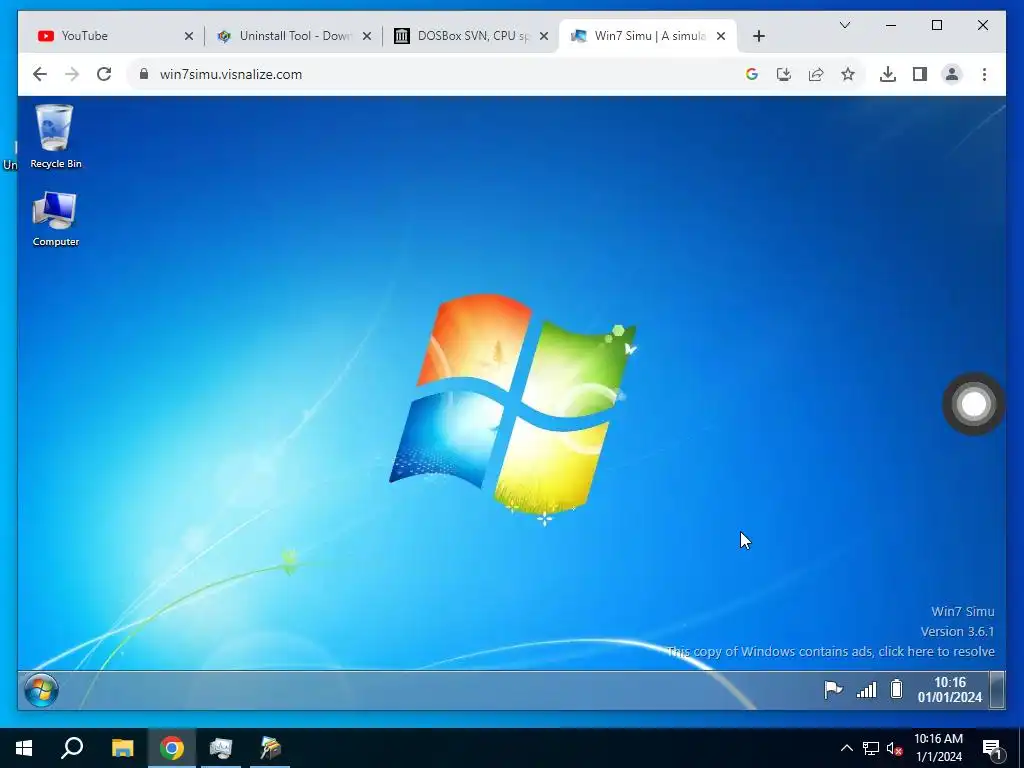Close the DOSBox SVN tab
Screen dimensions: 1024x768
pos(544,36)
